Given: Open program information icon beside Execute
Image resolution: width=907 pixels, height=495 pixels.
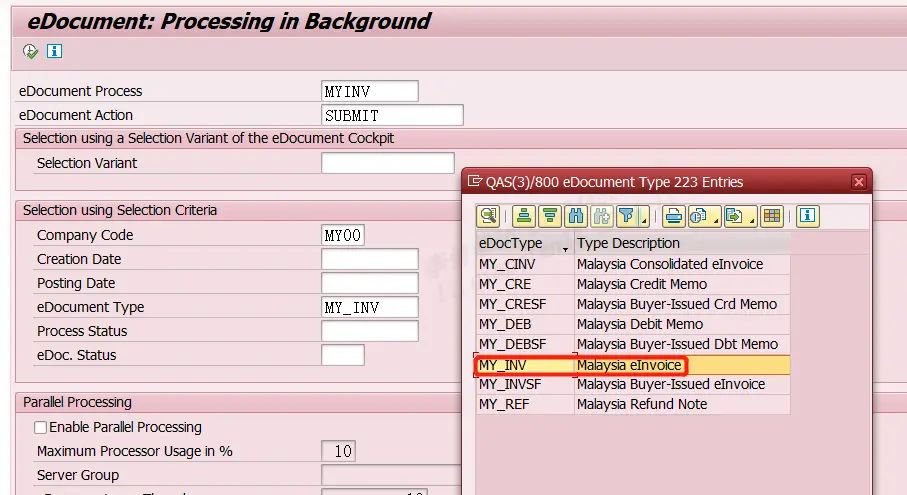Looking at the screenshot, I should point(55,51).
